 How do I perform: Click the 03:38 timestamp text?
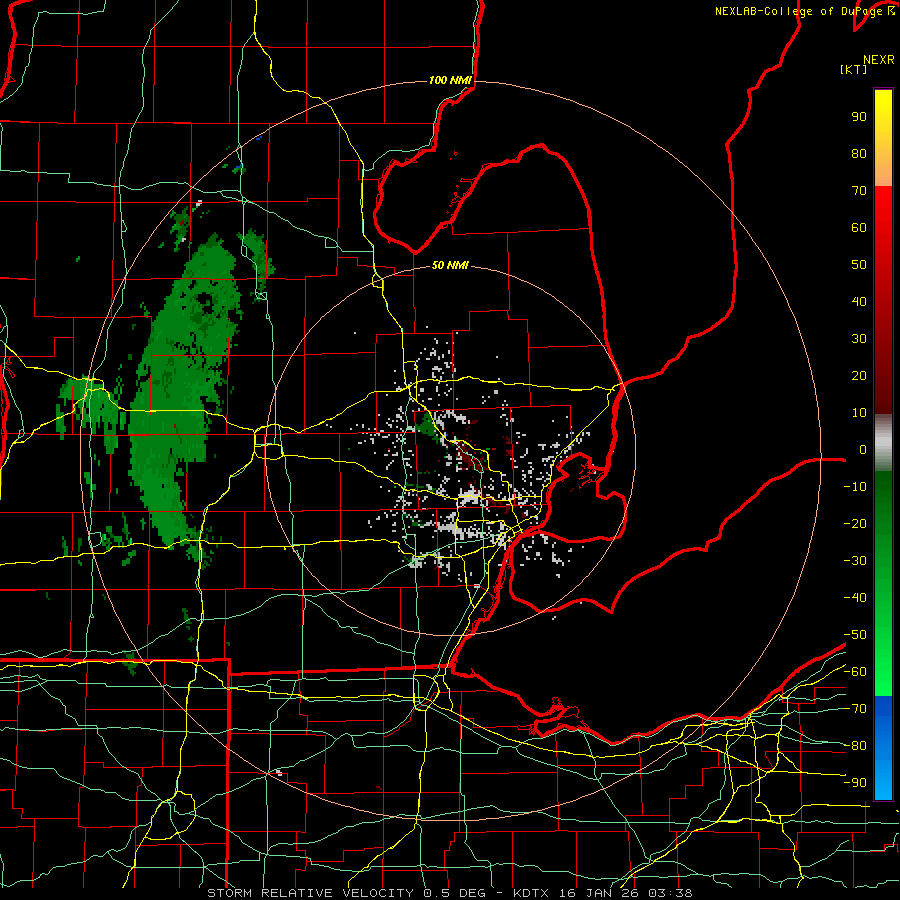point(670,893)
